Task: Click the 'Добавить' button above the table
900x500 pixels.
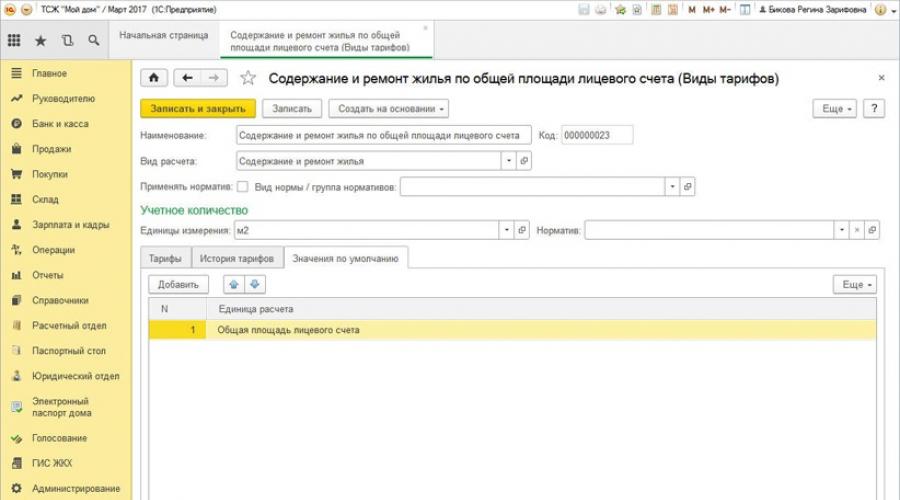Action: 179,285
